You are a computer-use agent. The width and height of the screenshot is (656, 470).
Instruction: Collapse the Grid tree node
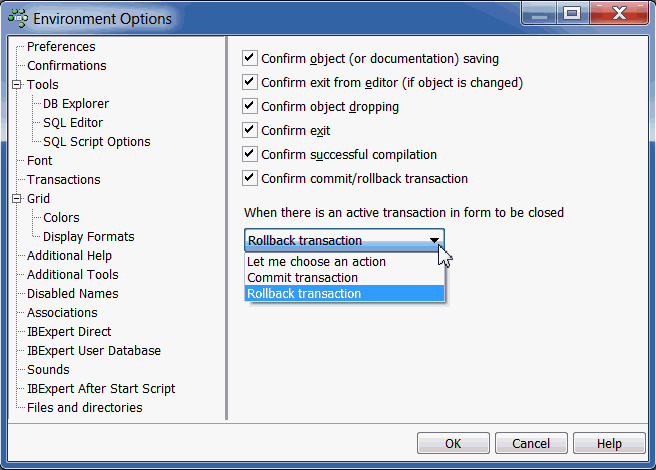pos(16,198)
